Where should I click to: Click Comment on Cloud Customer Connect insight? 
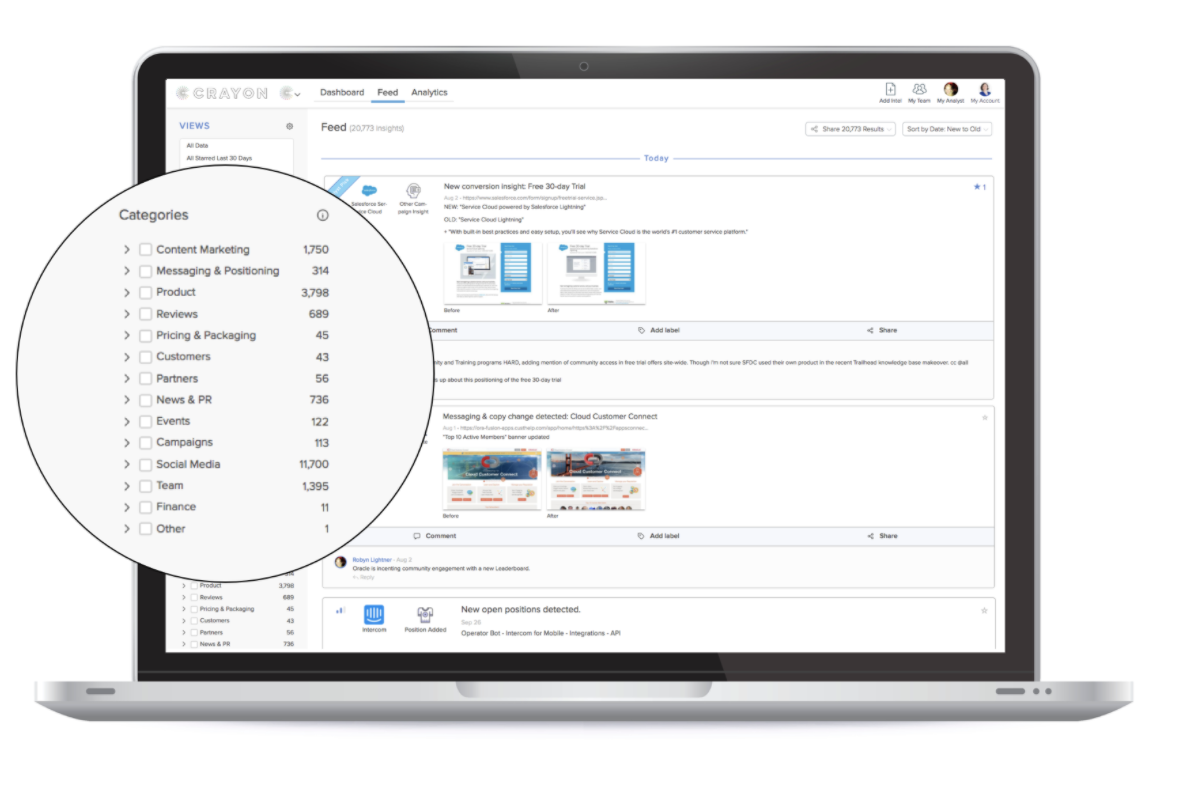click(435, 536)
